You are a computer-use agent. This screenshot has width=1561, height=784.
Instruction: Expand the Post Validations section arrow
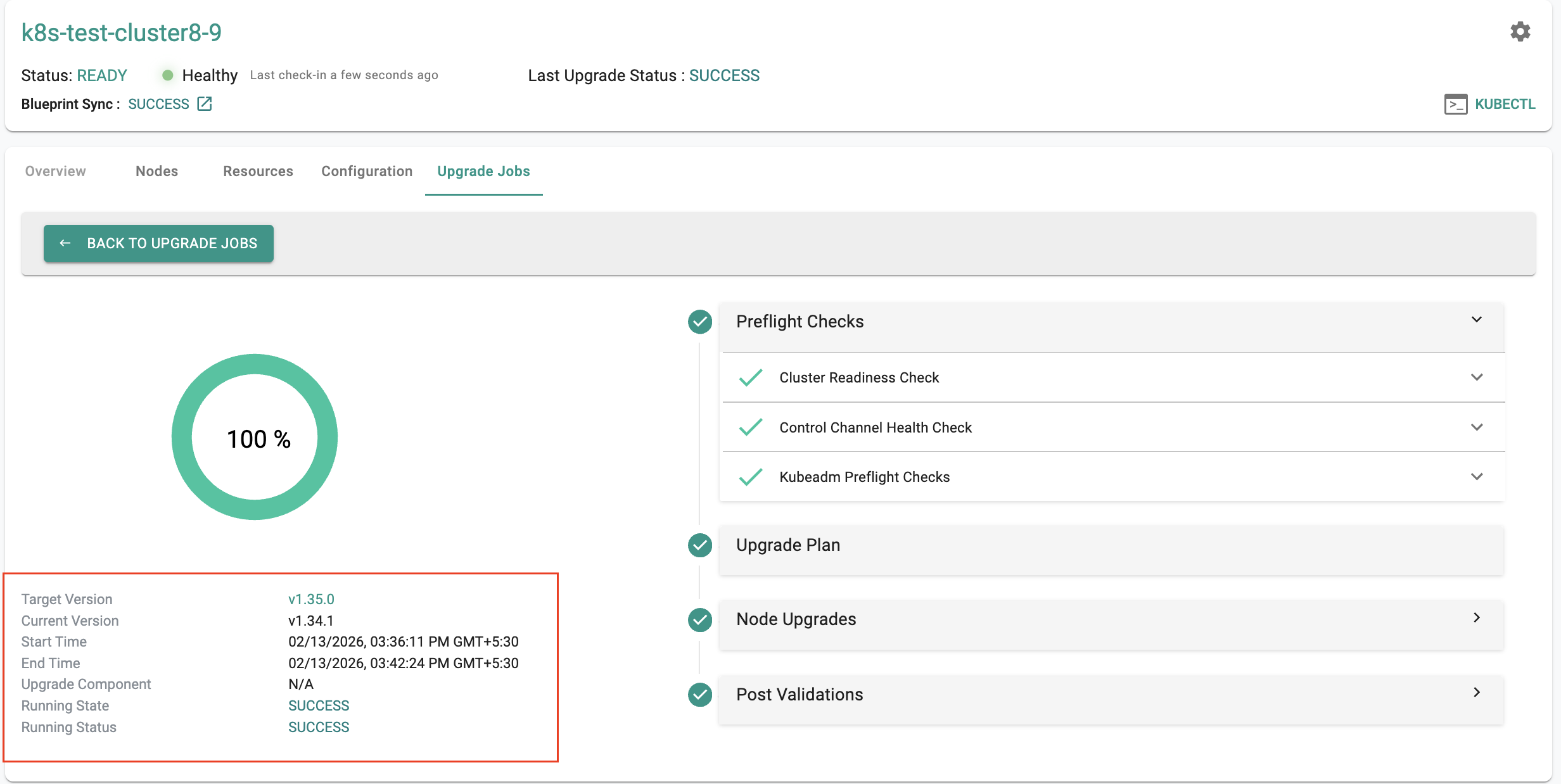point(1476,693)
